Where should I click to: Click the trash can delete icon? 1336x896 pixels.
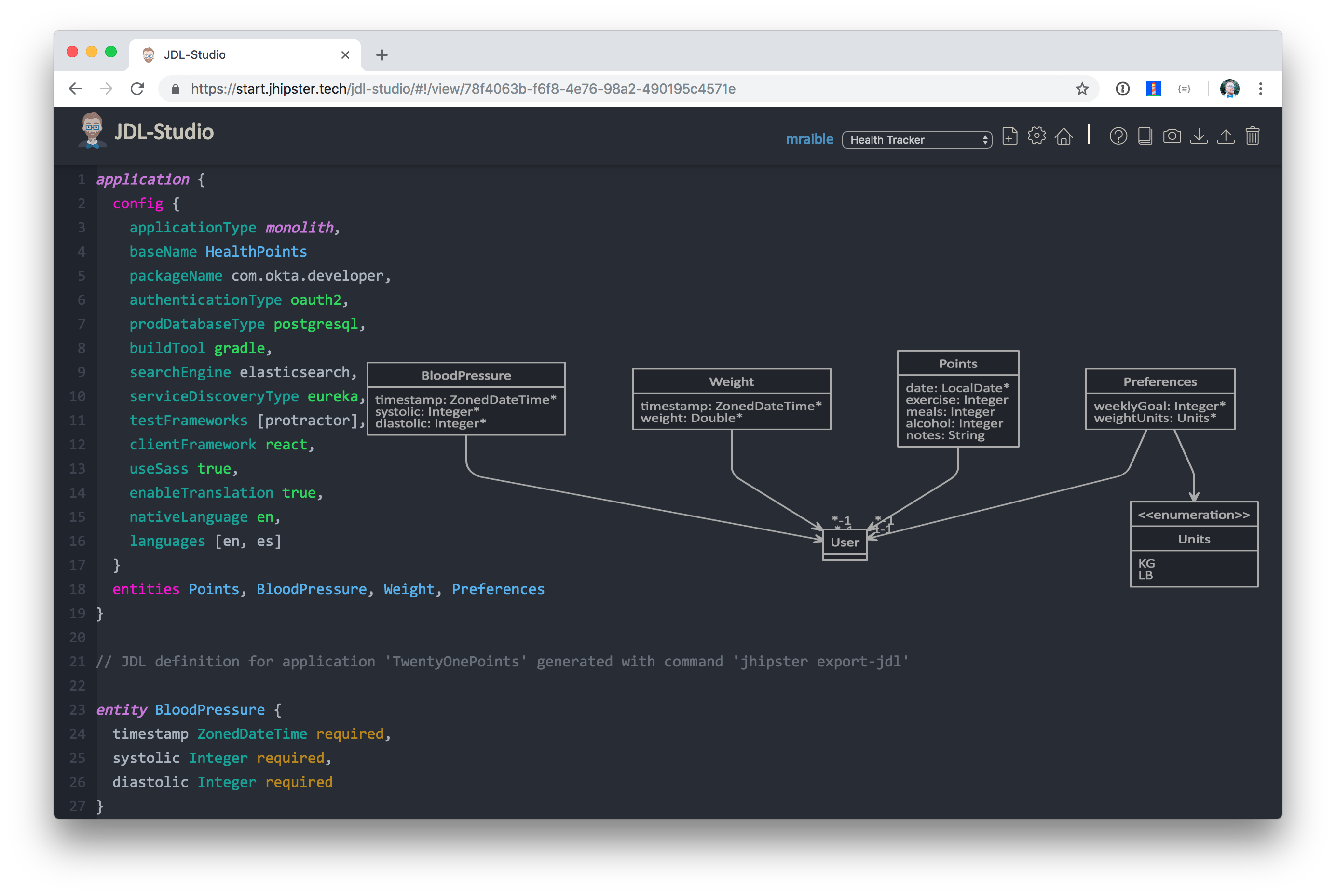tap(1252, 136)
